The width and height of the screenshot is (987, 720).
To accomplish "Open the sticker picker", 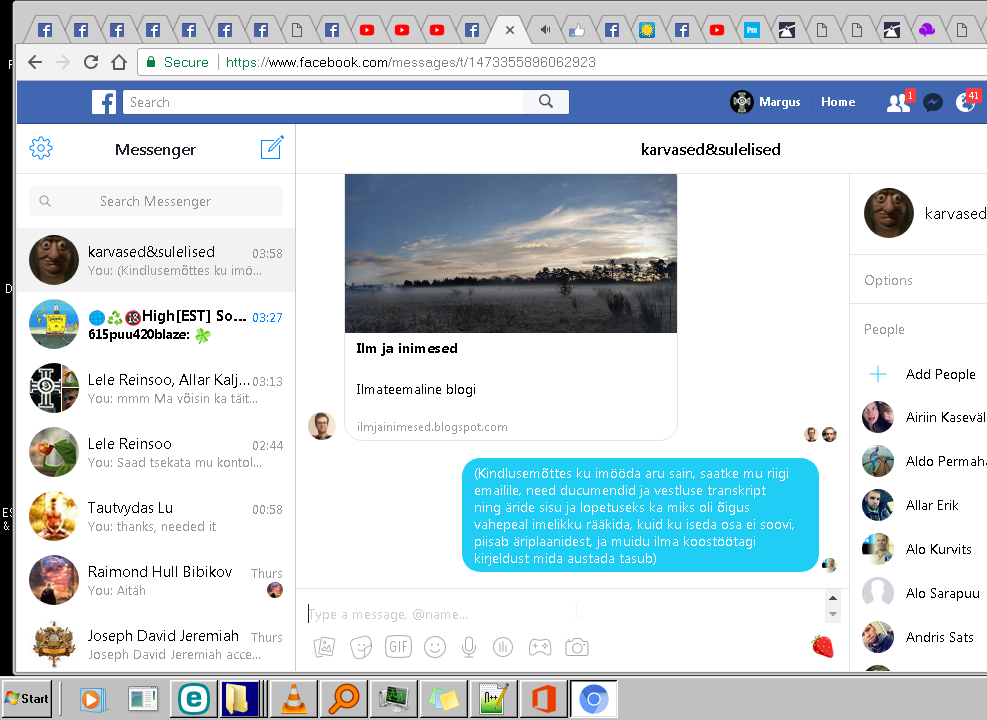I will pyautogui.click(x=361, y=647).
